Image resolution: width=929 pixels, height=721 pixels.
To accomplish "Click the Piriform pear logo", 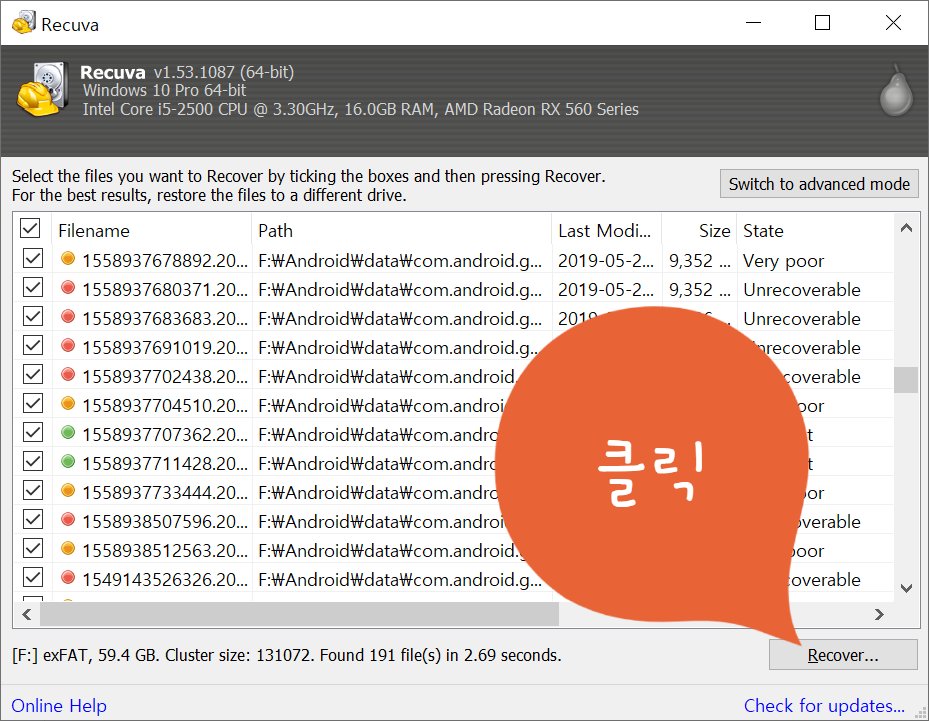I will point(896,90).
